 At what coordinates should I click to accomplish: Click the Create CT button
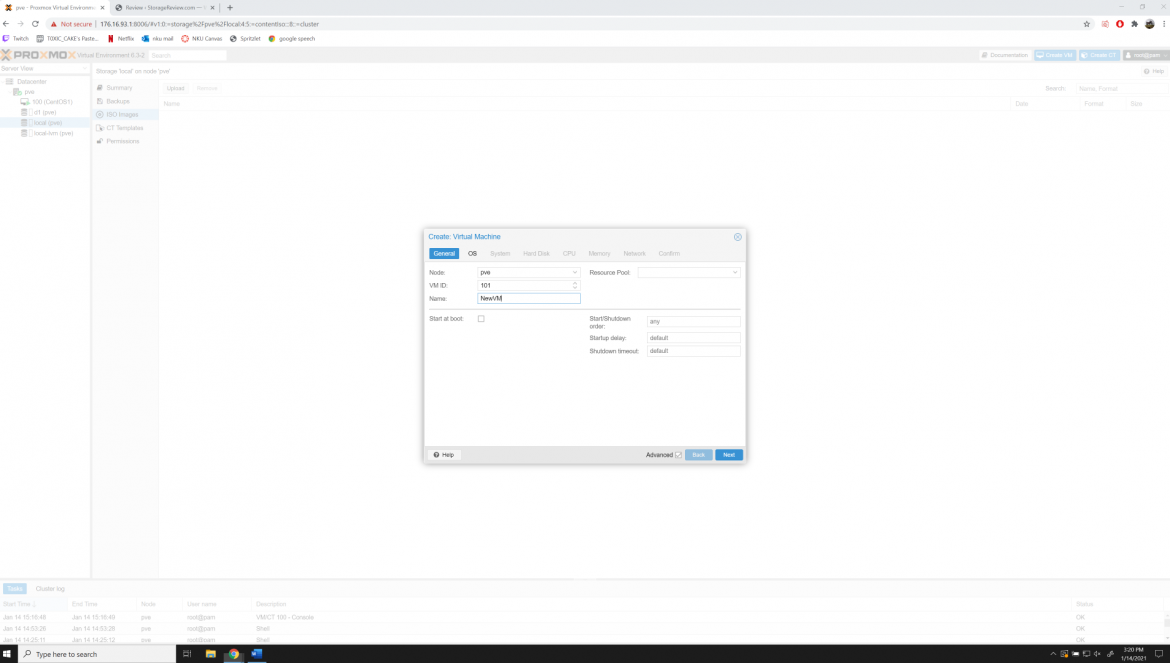click(1099, 55)
